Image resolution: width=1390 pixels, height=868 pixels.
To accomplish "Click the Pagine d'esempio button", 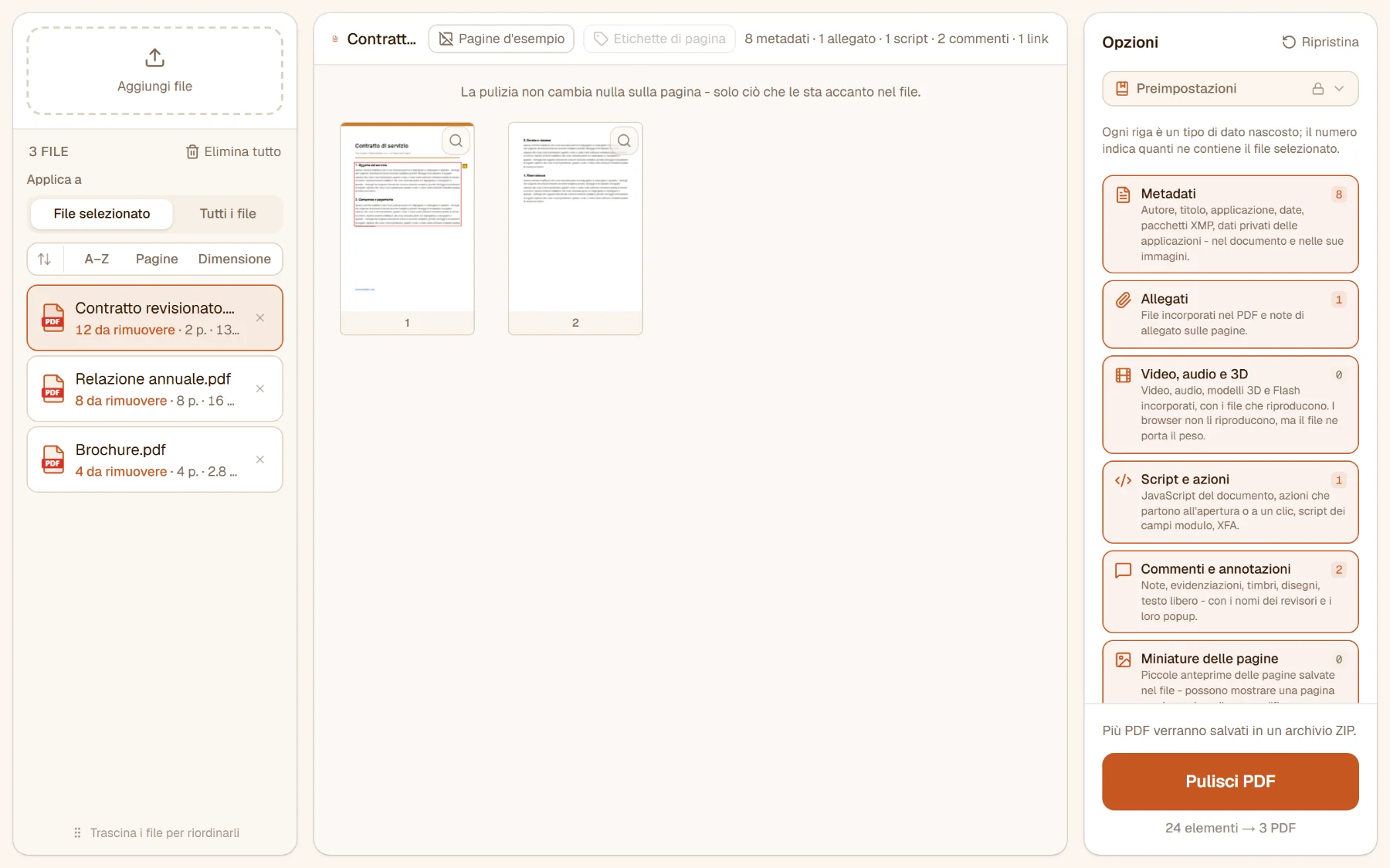I will click(501, 39).
